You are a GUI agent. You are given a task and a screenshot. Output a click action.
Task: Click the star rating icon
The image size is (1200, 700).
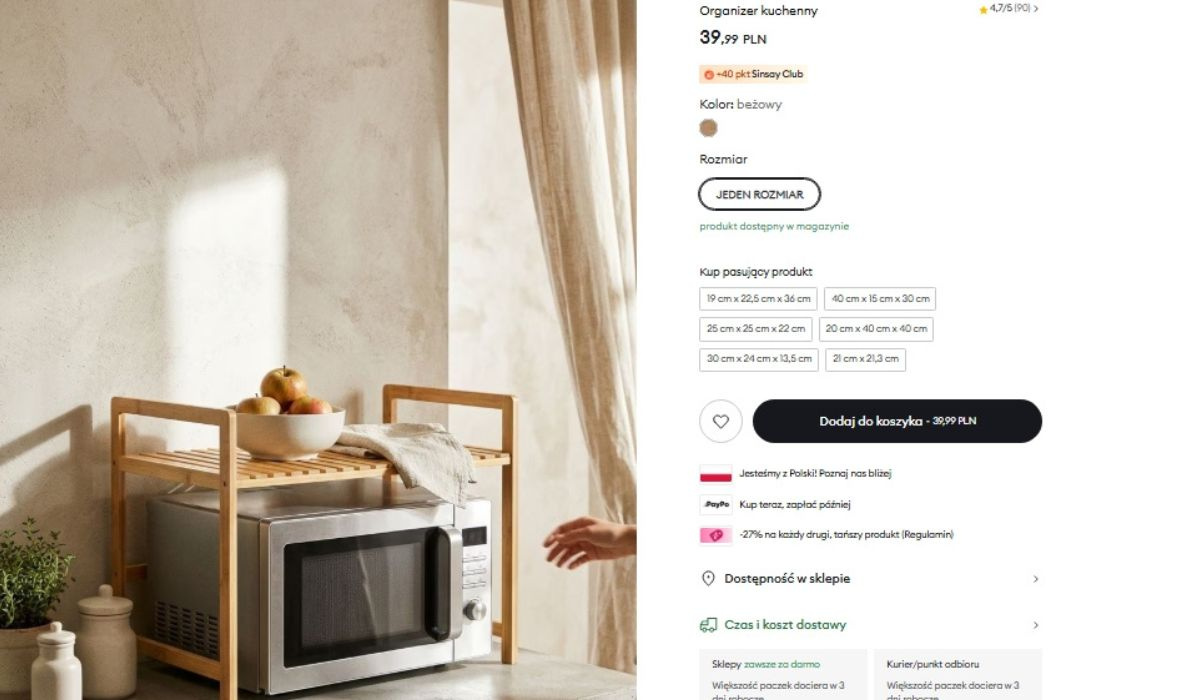pyautogui.click(x=983, y=9)
